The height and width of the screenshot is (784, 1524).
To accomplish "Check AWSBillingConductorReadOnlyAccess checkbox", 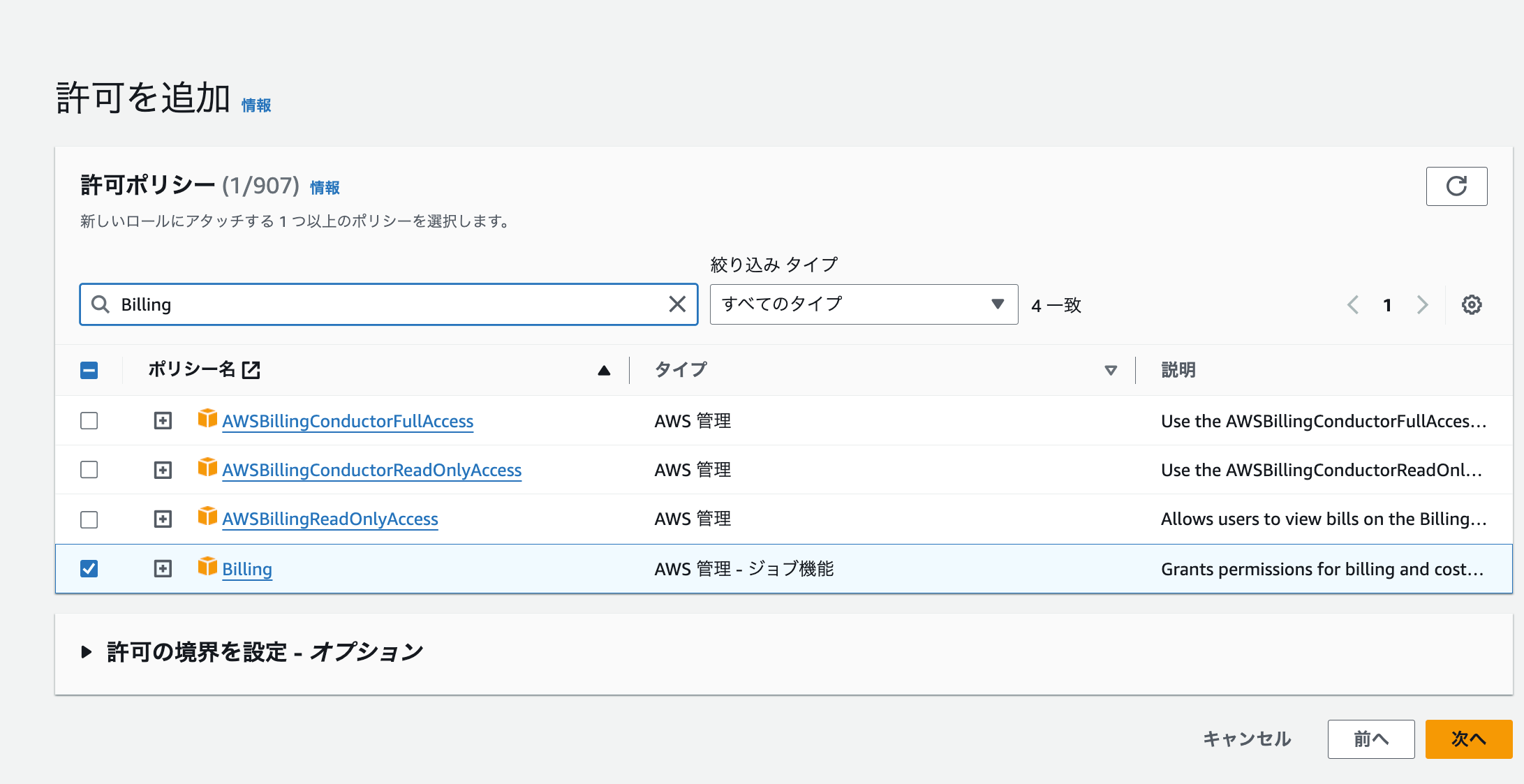I will [x=89, y=470].
